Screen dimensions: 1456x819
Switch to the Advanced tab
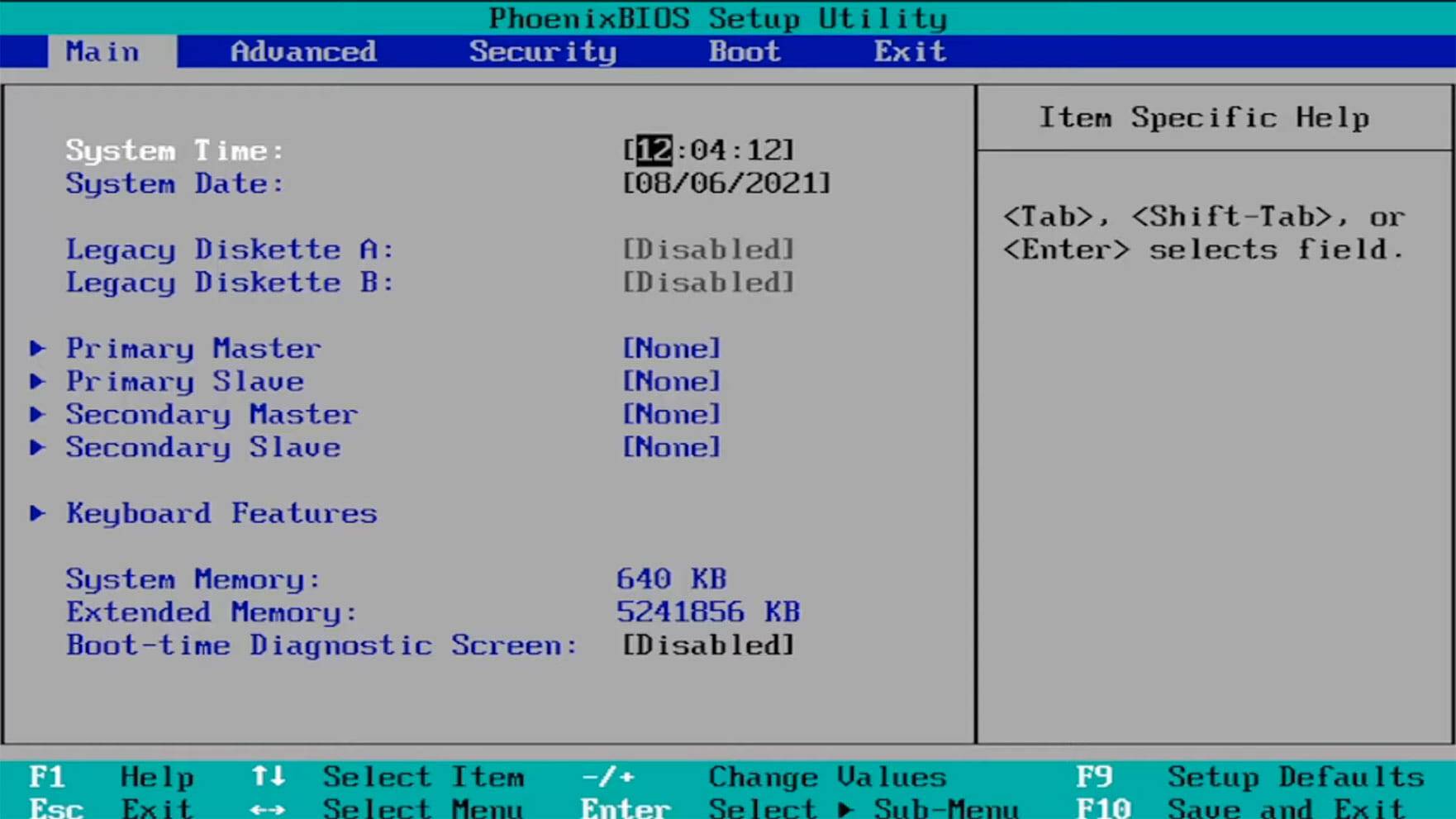[304, 51]
